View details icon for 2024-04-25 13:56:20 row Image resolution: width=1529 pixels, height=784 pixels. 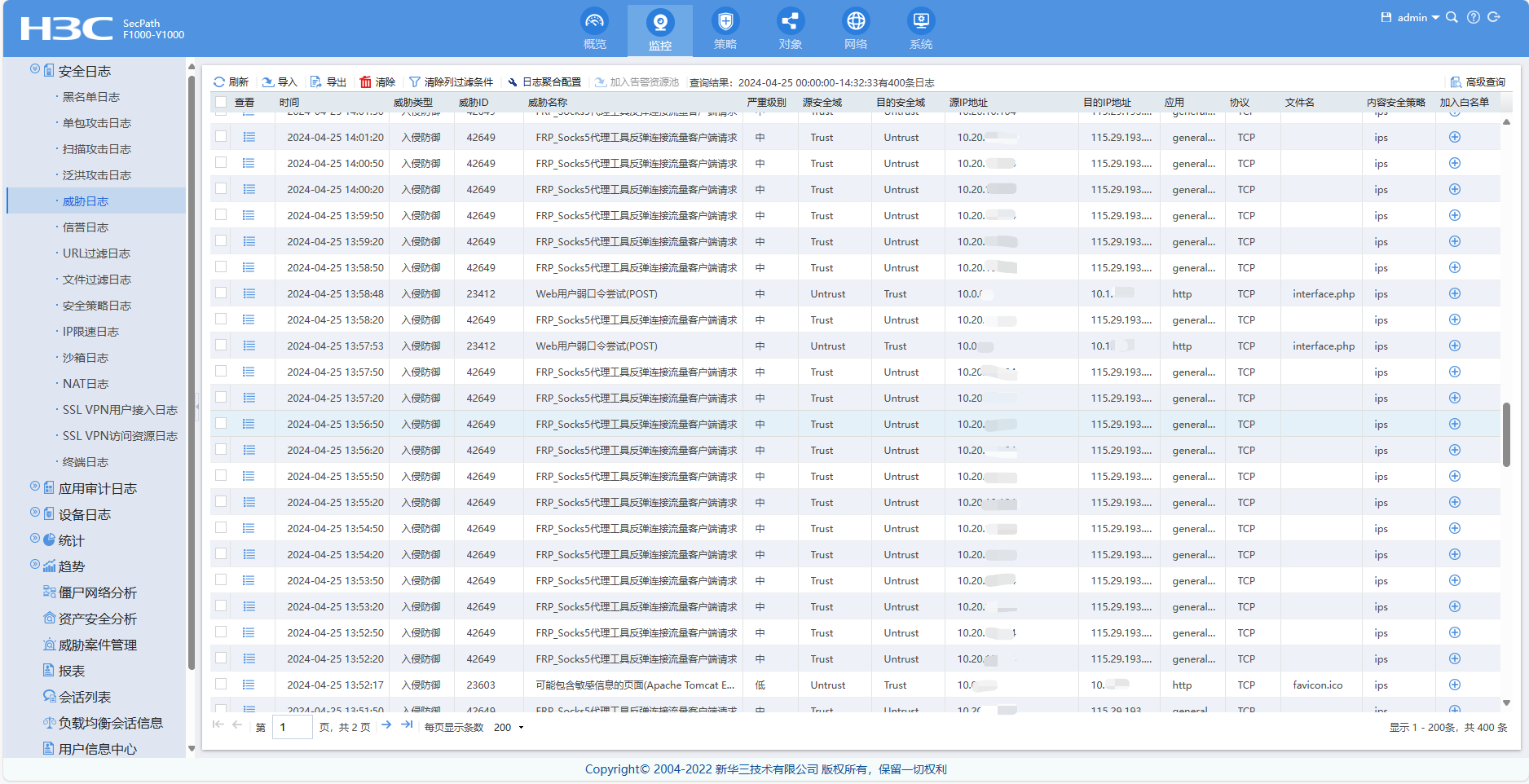249,450
